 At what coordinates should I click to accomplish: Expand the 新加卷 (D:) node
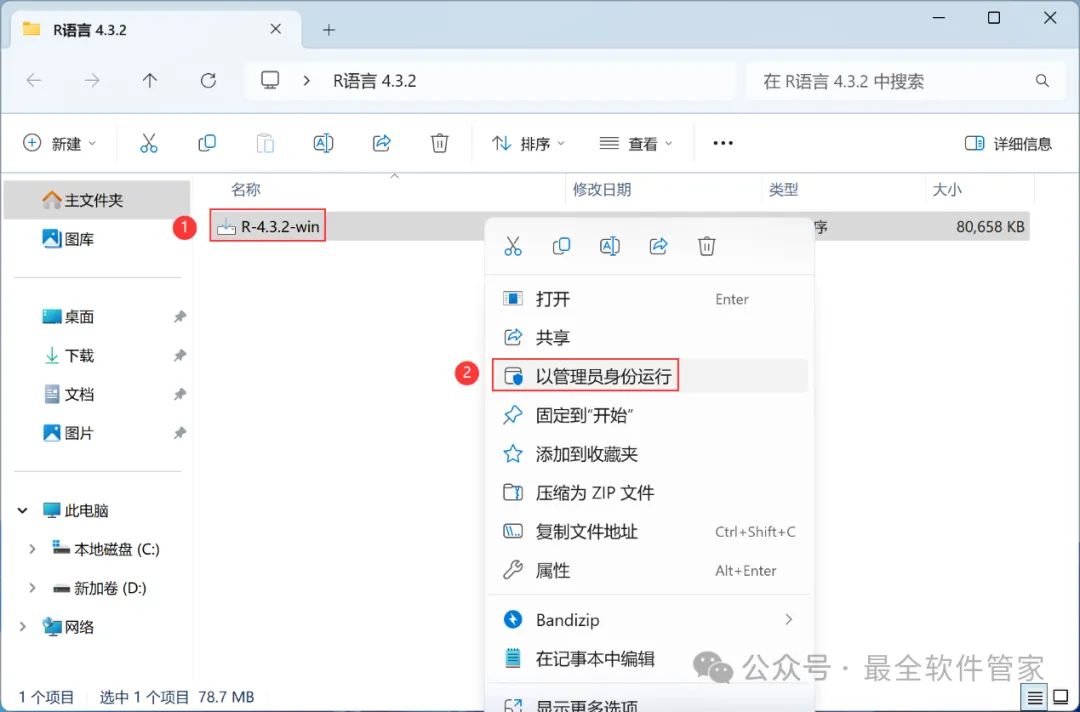[32, 588]
